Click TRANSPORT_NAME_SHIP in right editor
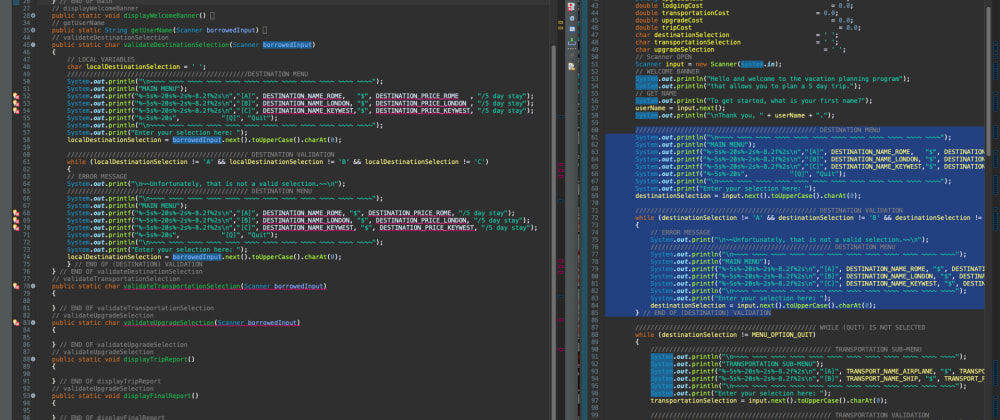The image size is (1000, 420). click(x=882, y=379)
